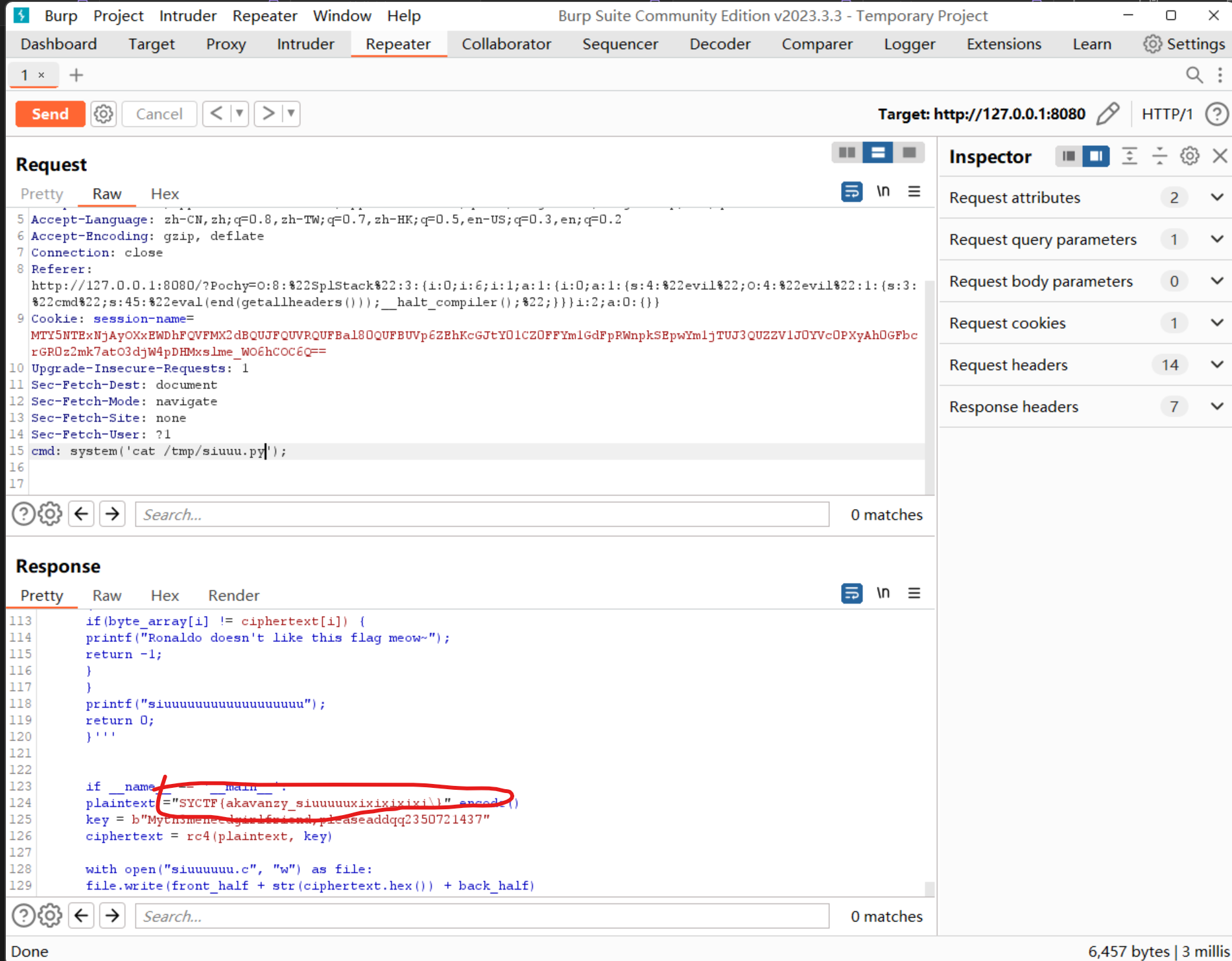Open previous history dropdown arrow

(239, 114)
